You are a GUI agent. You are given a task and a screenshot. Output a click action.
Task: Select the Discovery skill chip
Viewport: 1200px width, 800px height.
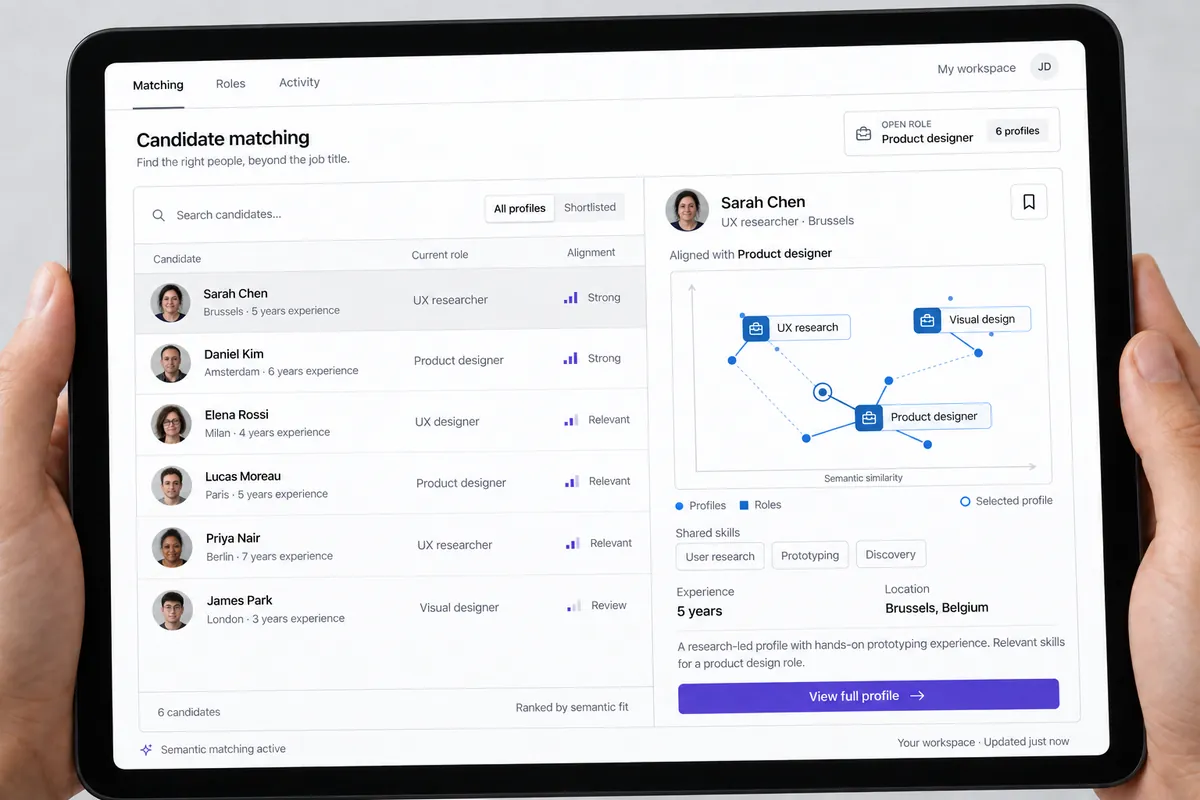pyautogui.click(x=891, y=555)
